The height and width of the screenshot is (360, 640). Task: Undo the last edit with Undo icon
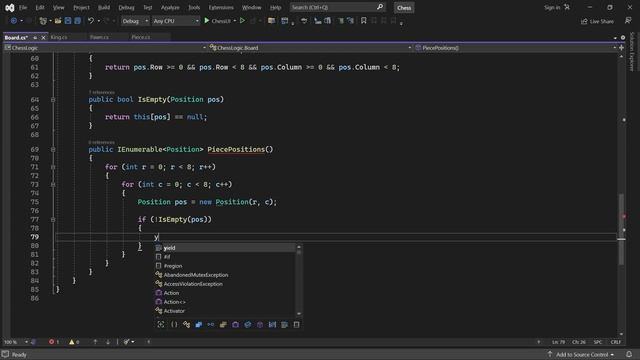(91, 21)
